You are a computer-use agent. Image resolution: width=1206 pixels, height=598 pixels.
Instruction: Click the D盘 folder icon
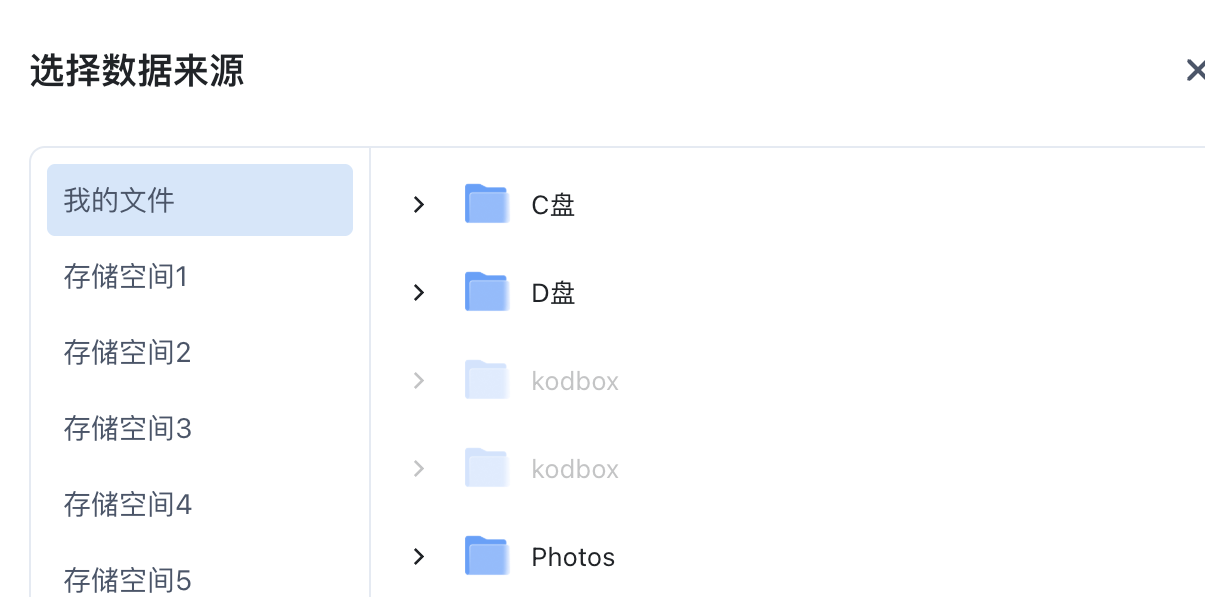(487, 292)
